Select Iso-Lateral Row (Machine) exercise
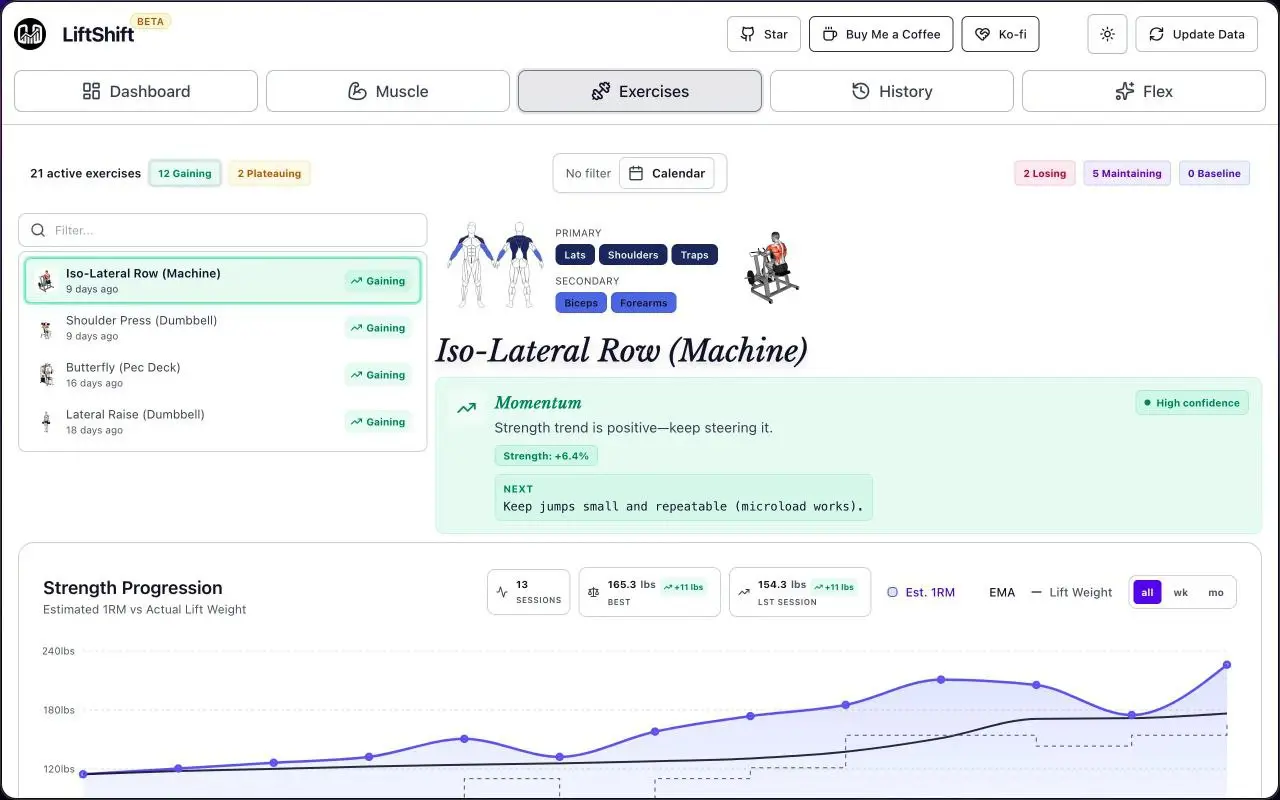The image size is (1280, 800). pyautogui.click(x=222, y=281)
